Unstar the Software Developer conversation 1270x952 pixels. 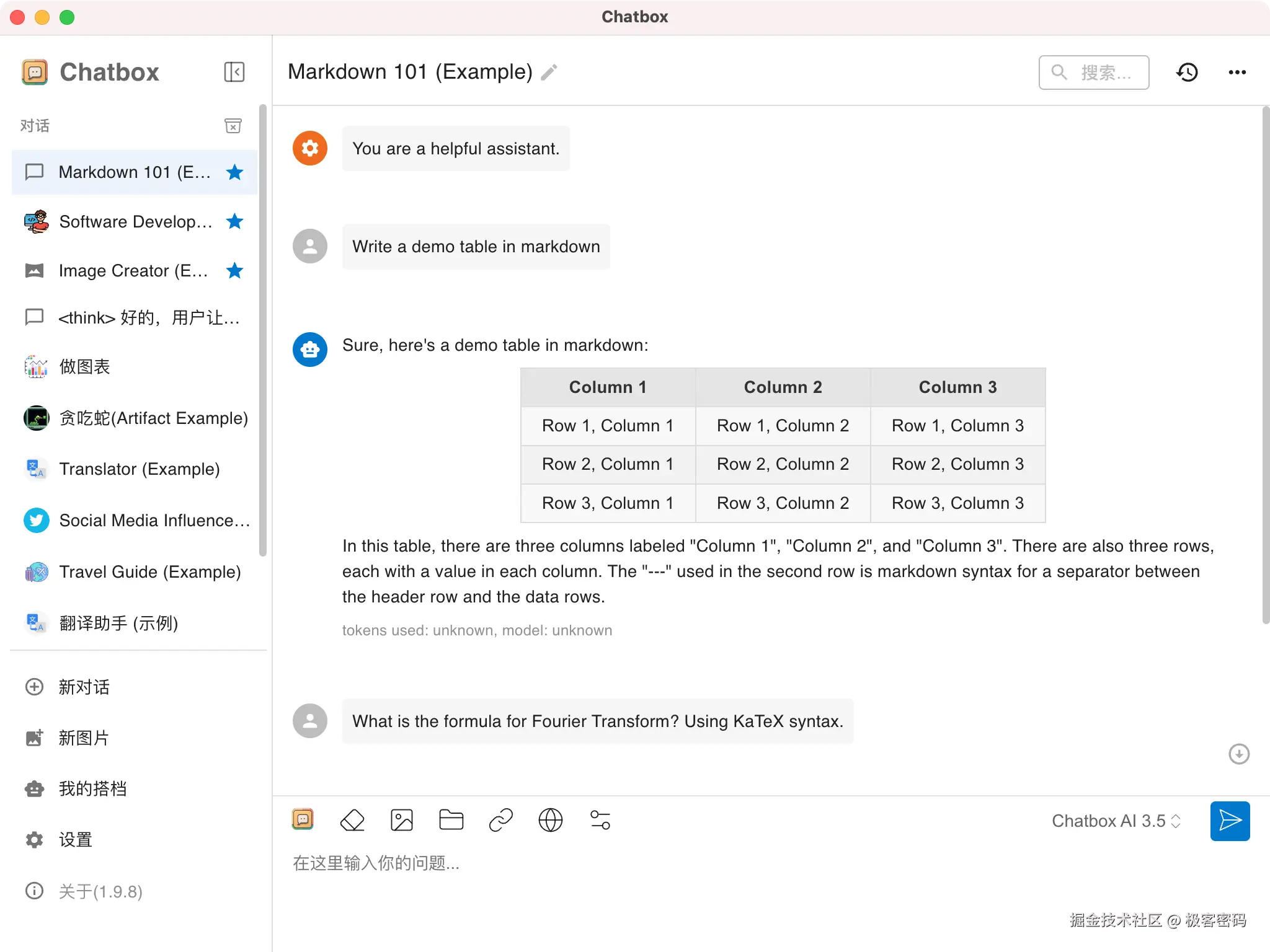point(234,221)
